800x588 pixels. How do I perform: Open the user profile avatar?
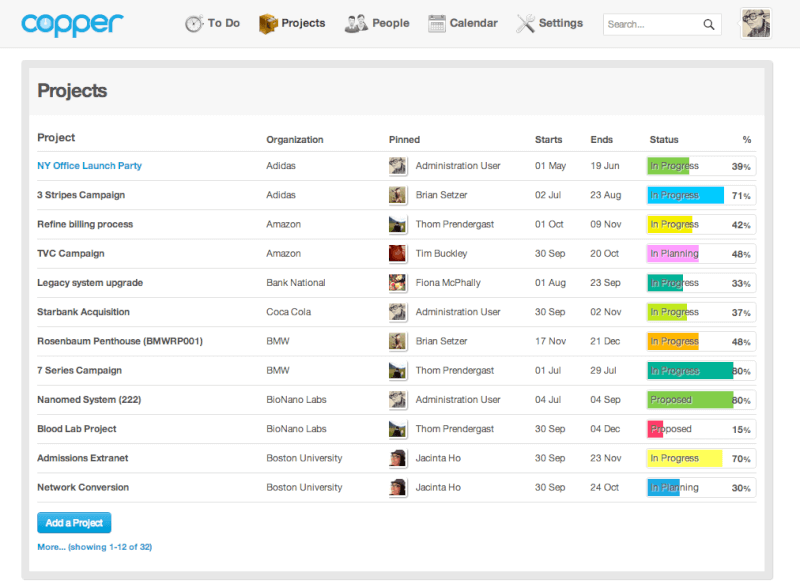pos(756,23)
